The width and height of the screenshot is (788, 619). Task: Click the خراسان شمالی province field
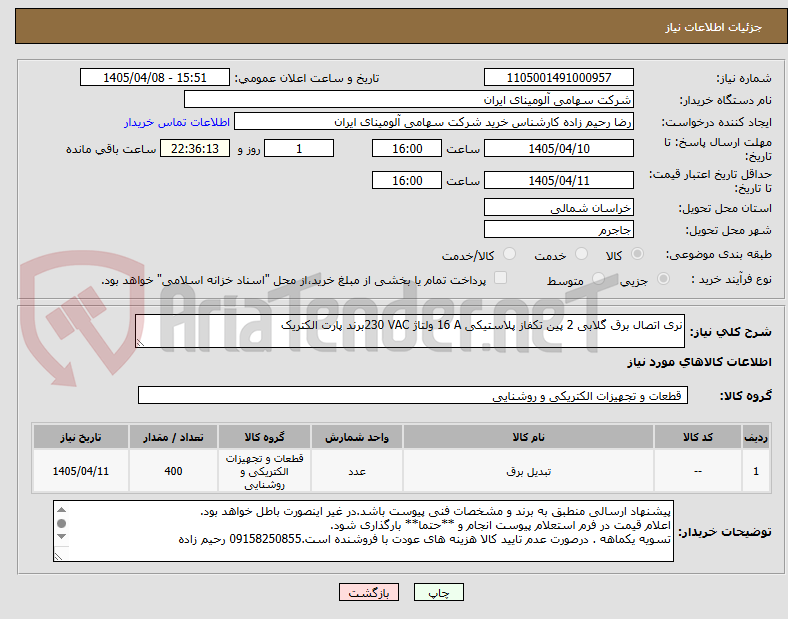(x=558, y=208)
